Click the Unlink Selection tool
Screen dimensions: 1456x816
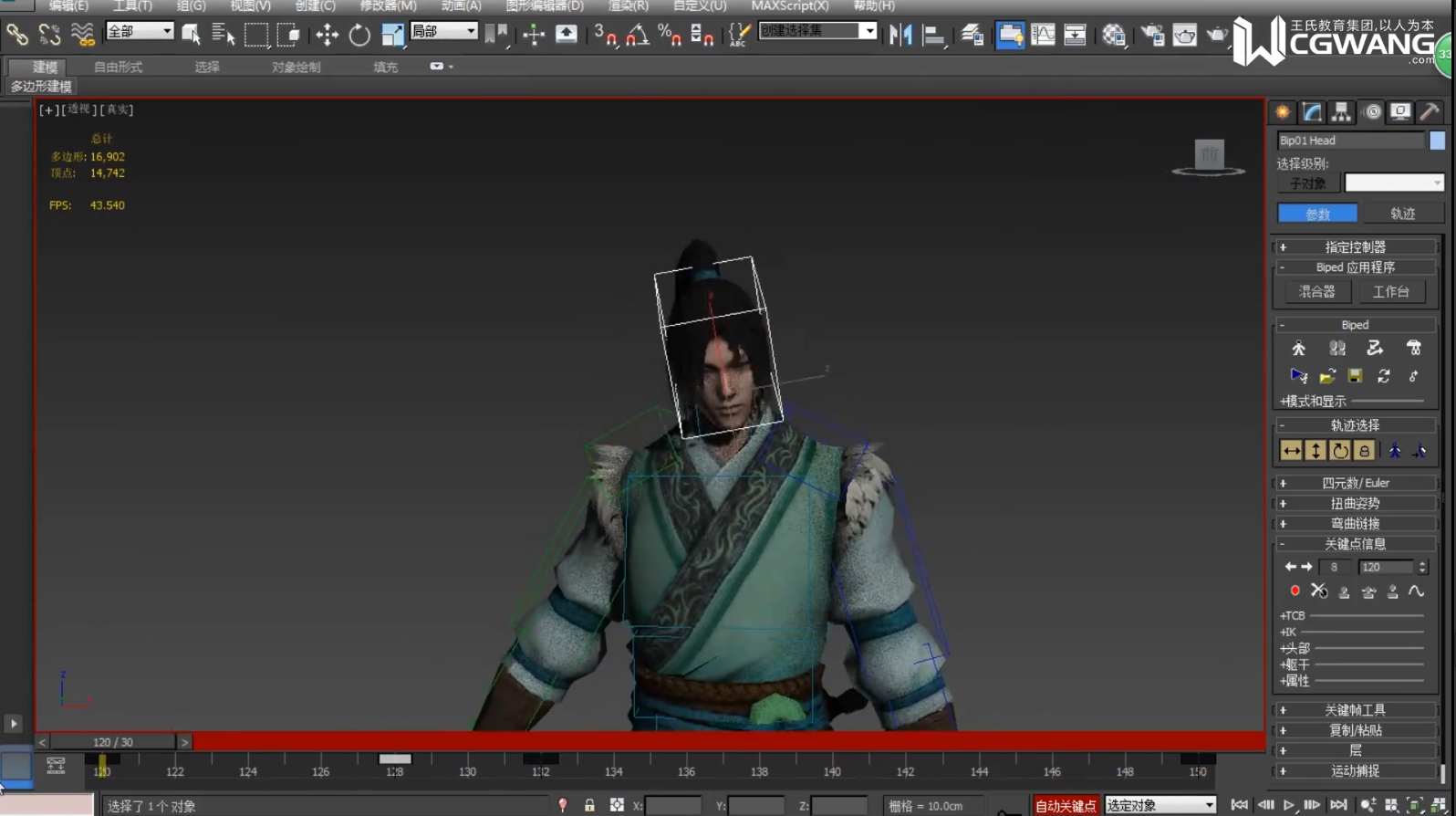tap(49, 35)
